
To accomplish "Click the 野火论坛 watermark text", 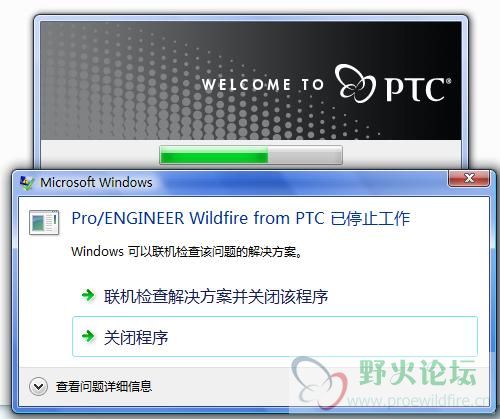I will tap(418, 372).
